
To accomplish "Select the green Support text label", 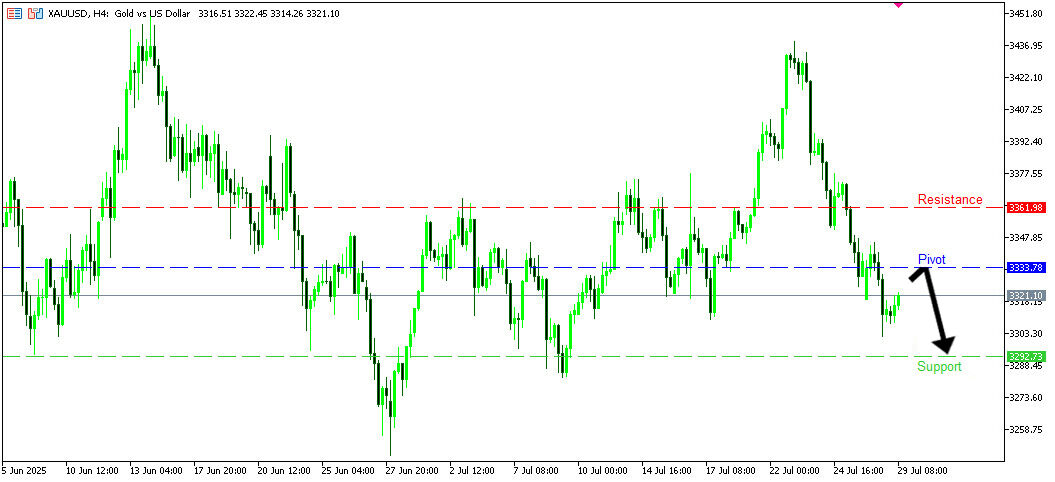I will click(939, 367).
